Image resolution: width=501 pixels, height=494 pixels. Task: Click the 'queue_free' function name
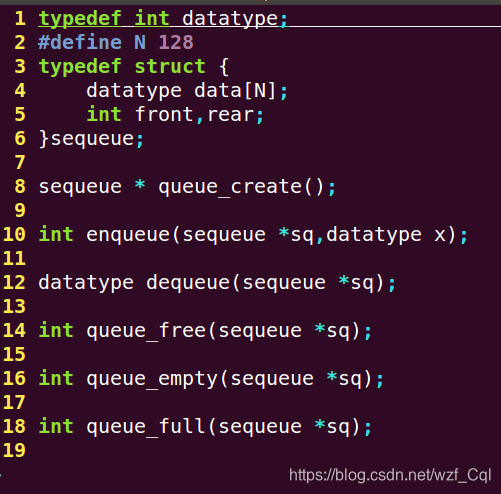pyautogui.click(x=146, y=330)
